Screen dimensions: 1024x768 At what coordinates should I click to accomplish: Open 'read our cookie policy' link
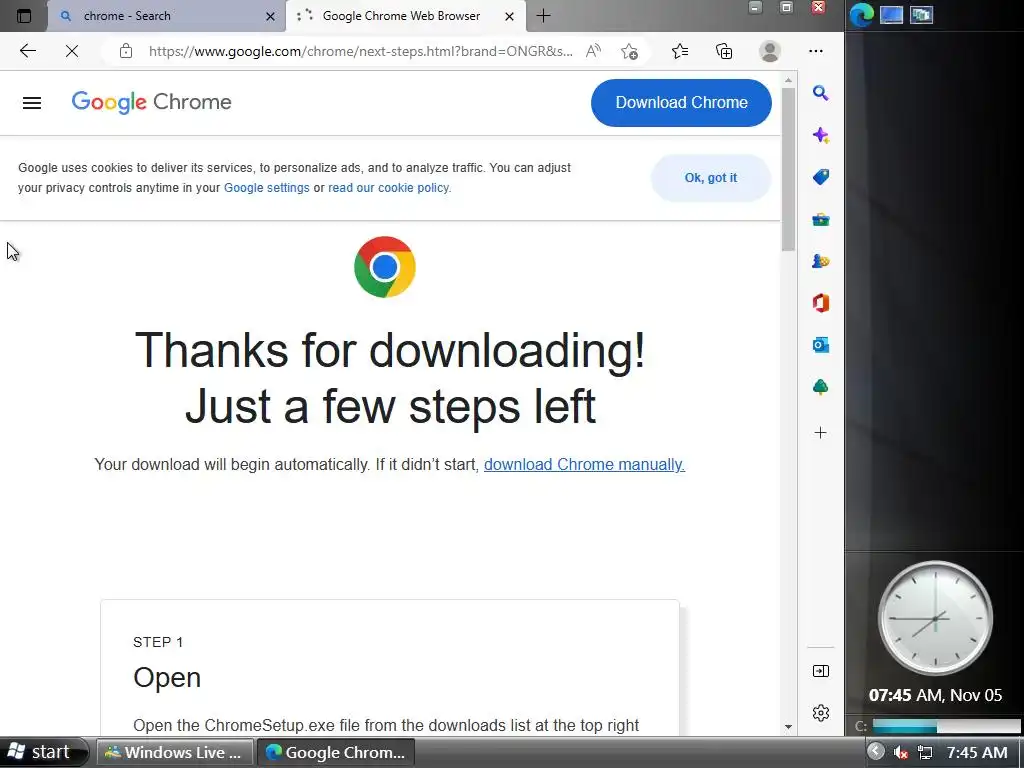tap(389, 188)
